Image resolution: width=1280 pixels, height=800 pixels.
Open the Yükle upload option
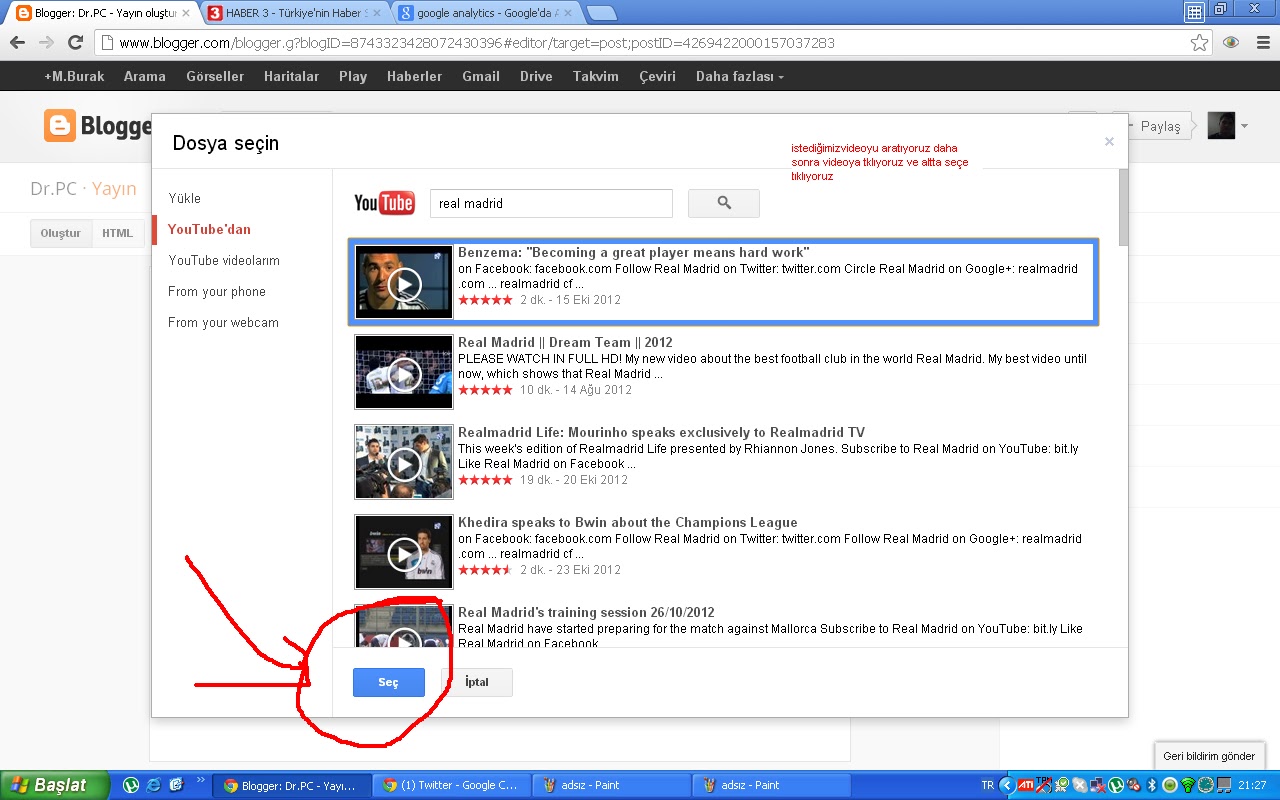pos(184,198)
